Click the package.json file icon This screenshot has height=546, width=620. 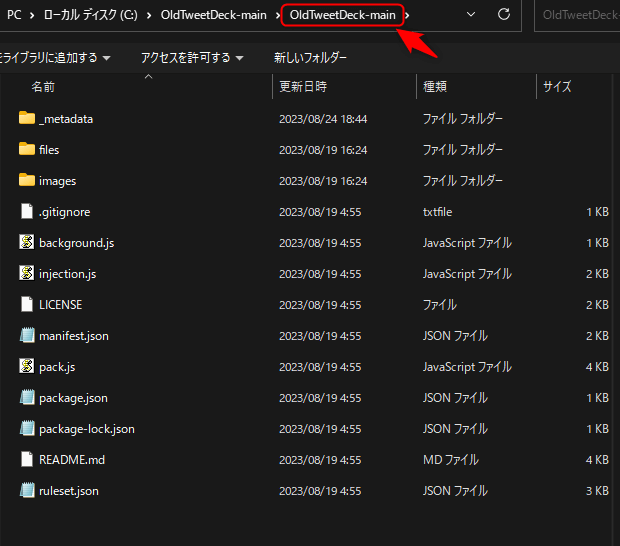pos(27,397)
